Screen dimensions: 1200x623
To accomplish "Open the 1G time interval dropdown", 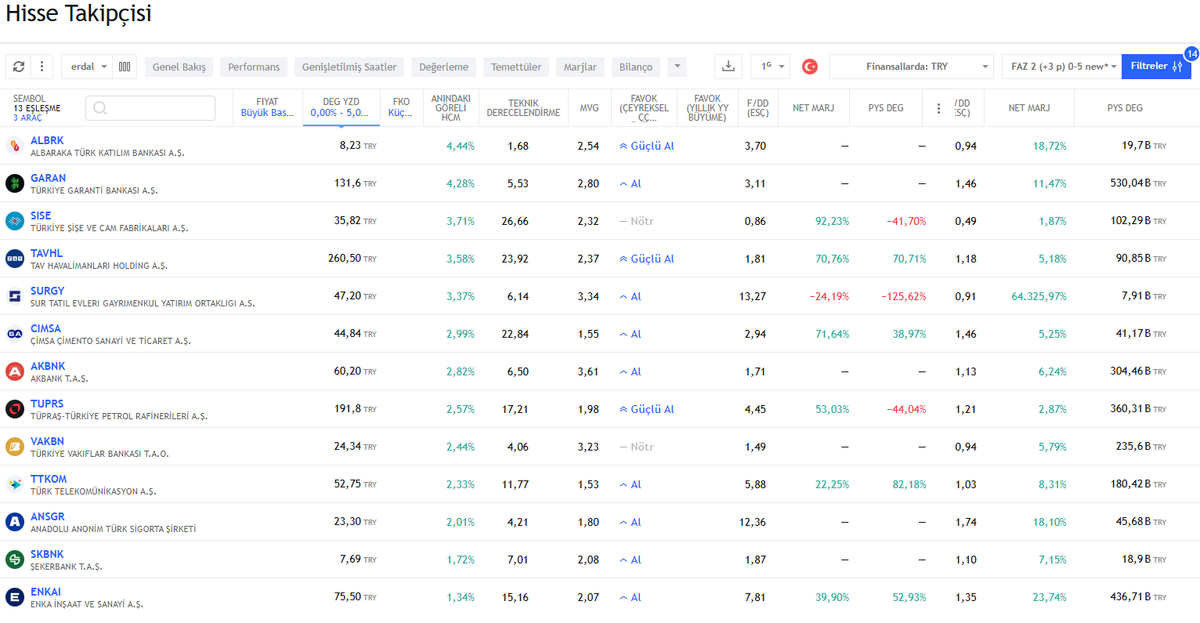I will (x=770, y=67).
